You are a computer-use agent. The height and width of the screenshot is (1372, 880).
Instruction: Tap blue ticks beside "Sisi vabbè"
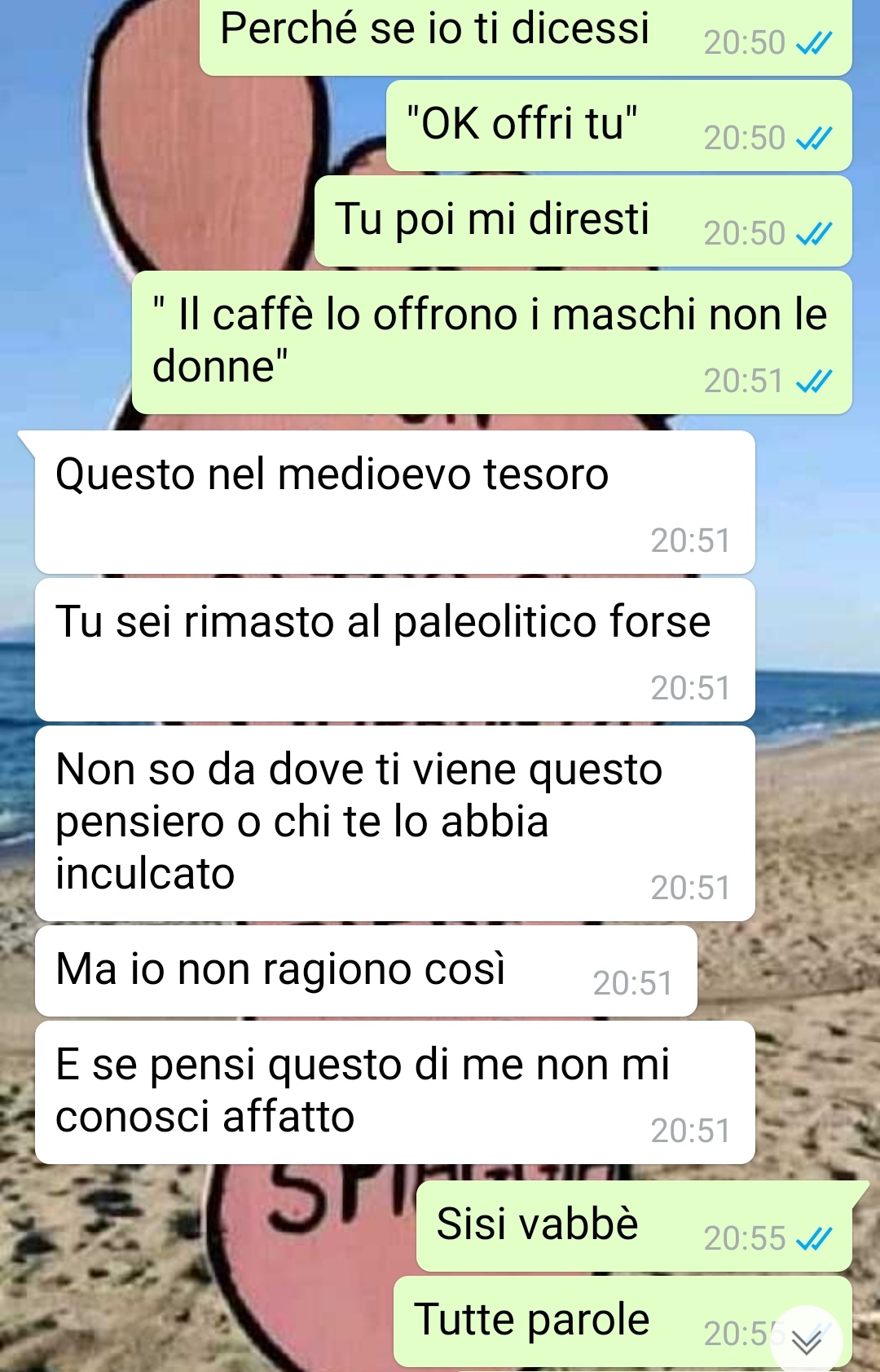(x=813, y=1239)
